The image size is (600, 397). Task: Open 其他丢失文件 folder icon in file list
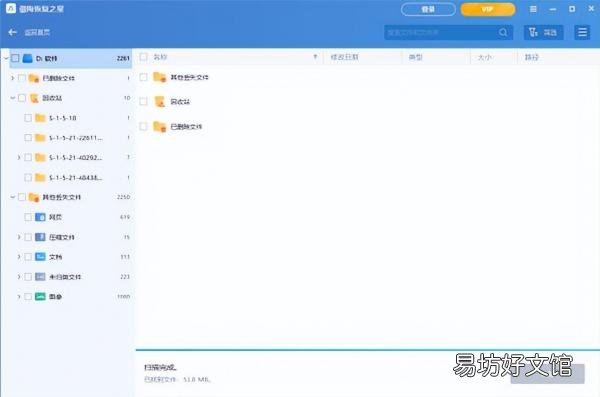pos(160,77)
